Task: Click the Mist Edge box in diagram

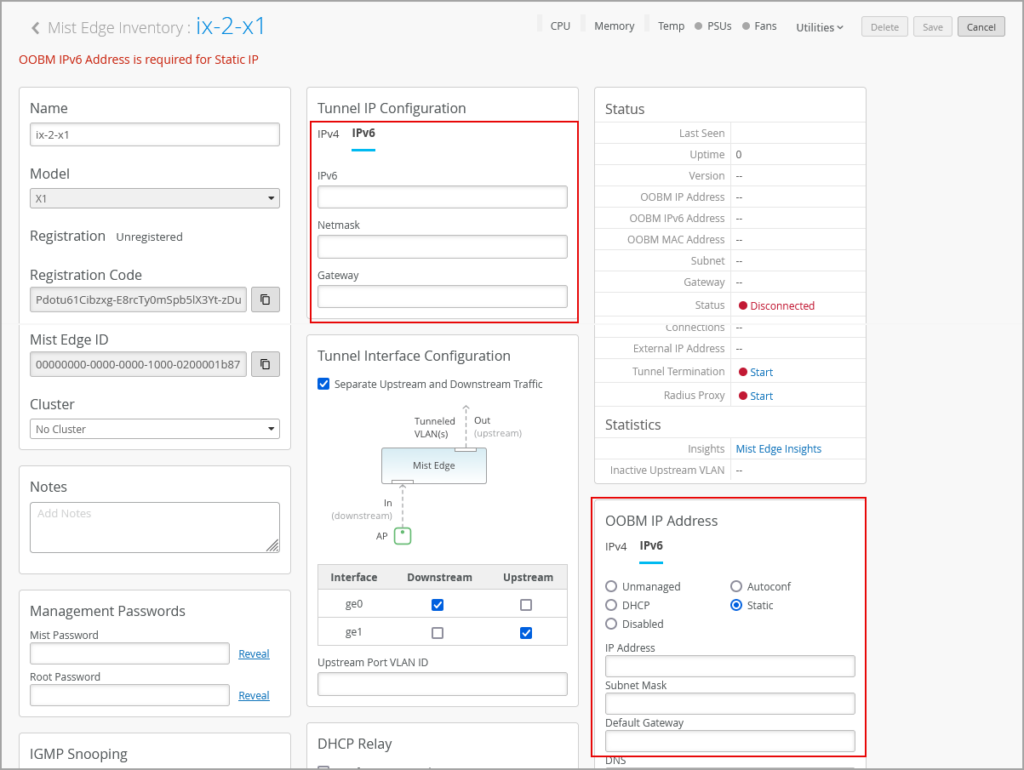Action: [433, 466]
